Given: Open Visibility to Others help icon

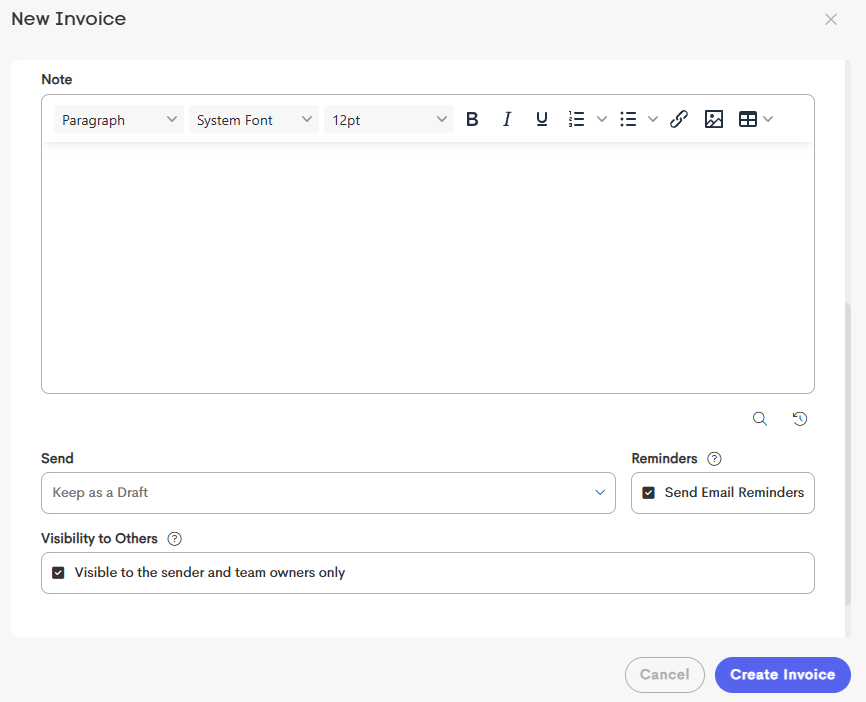Looking at the screenshot, I should tap(175, 539).
